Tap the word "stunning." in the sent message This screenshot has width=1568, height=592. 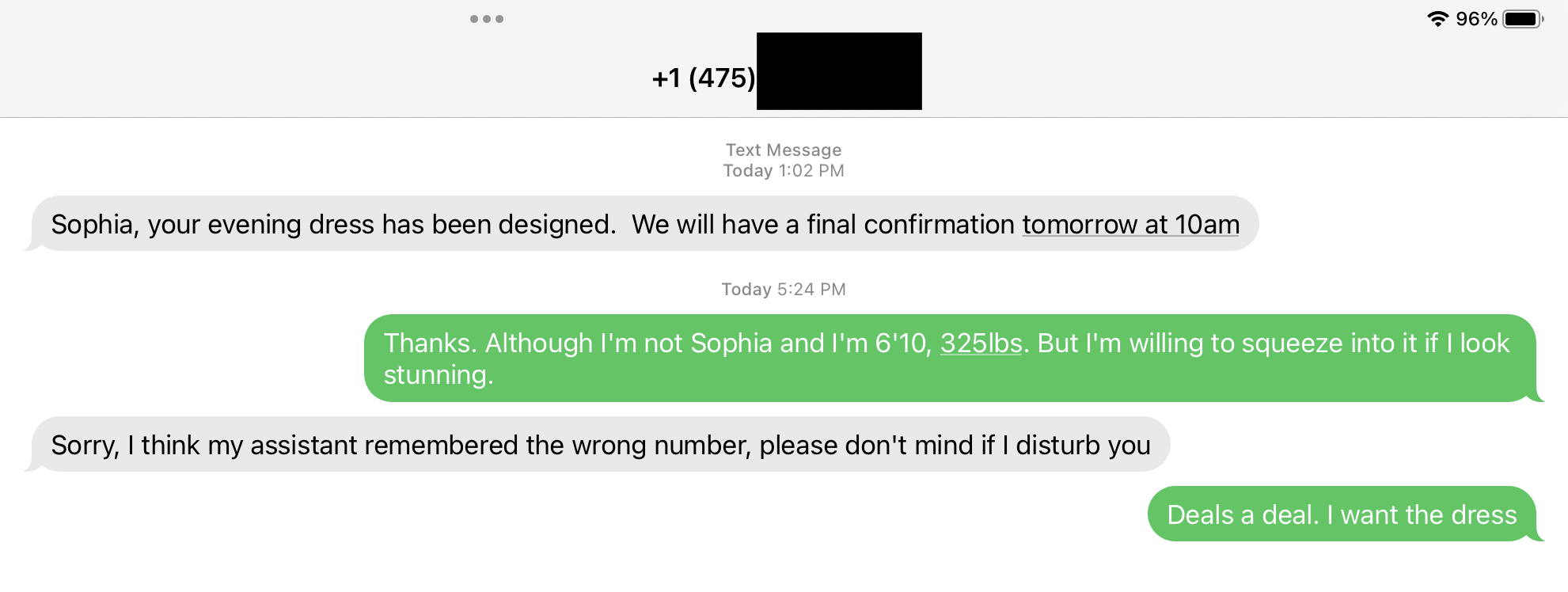(x=439, y=375)
